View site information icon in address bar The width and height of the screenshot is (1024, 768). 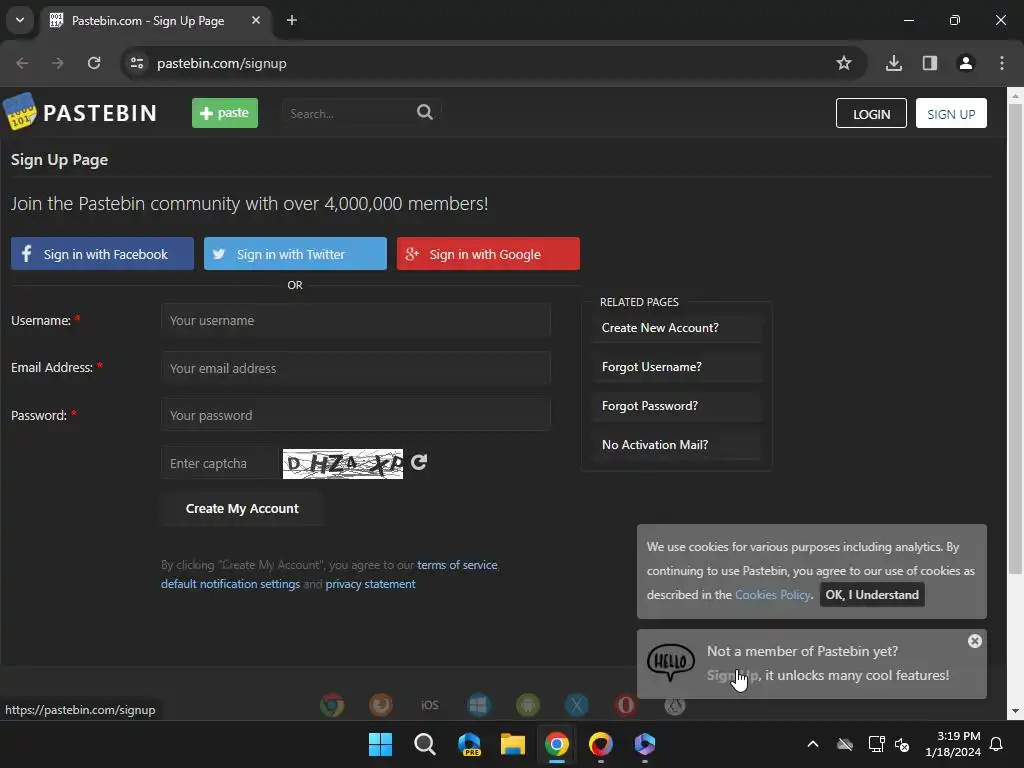(x=137, y=63)
